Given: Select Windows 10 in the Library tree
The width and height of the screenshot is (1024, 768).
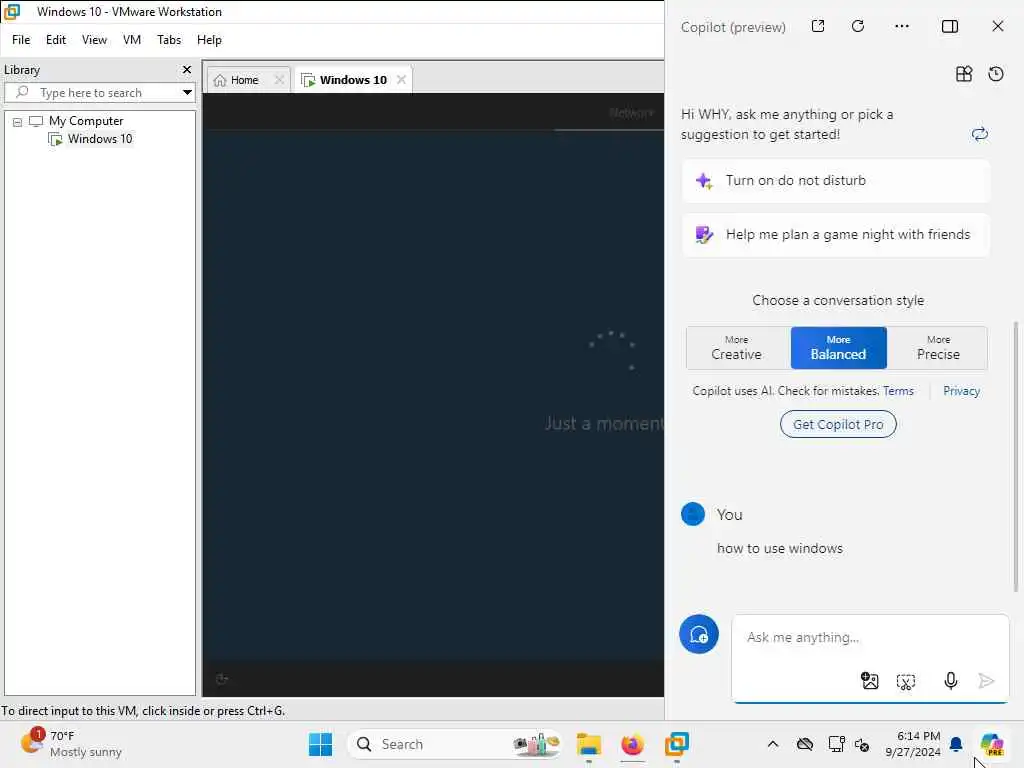Looking at the screenshot, I should coord(100,138).
